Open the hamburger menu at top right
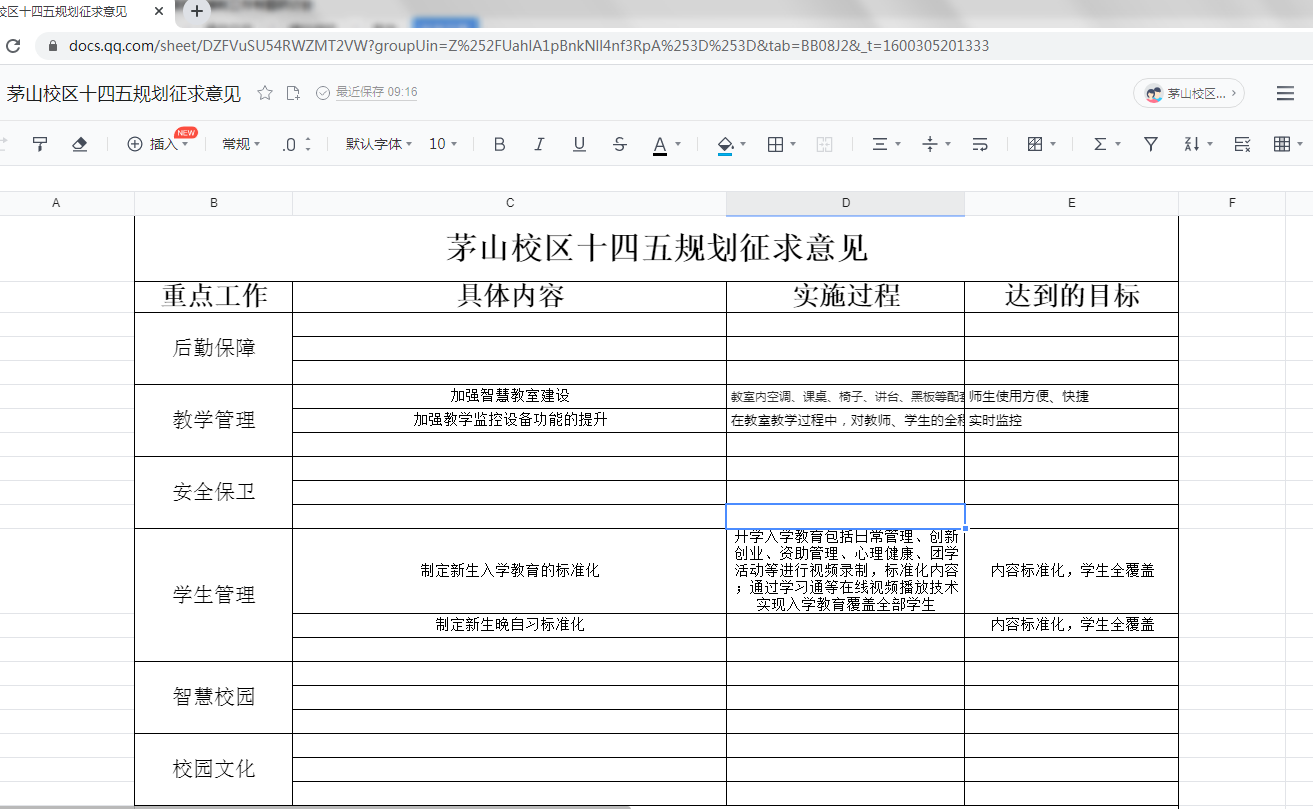Image resolution: width=1313 pixels, height=809 pixels. (x=1286, y=93)
